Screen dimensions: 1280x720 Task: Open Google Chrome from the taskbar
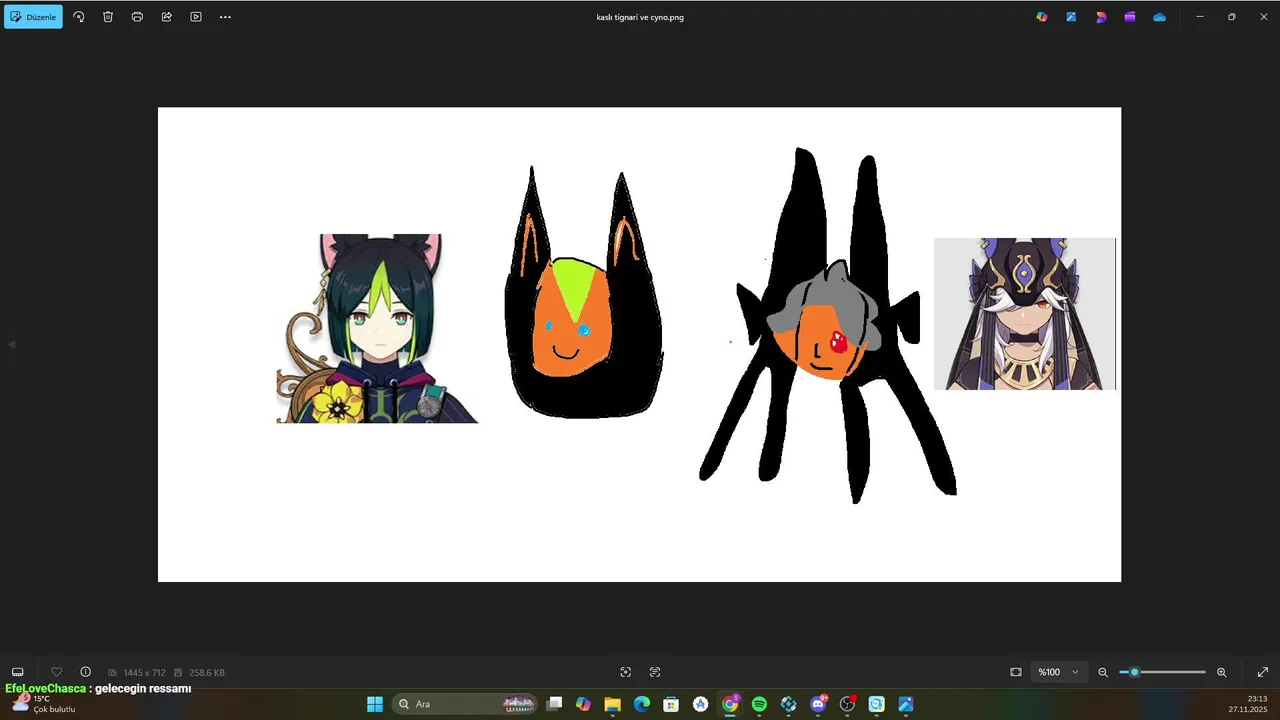(x=730, y=704)
